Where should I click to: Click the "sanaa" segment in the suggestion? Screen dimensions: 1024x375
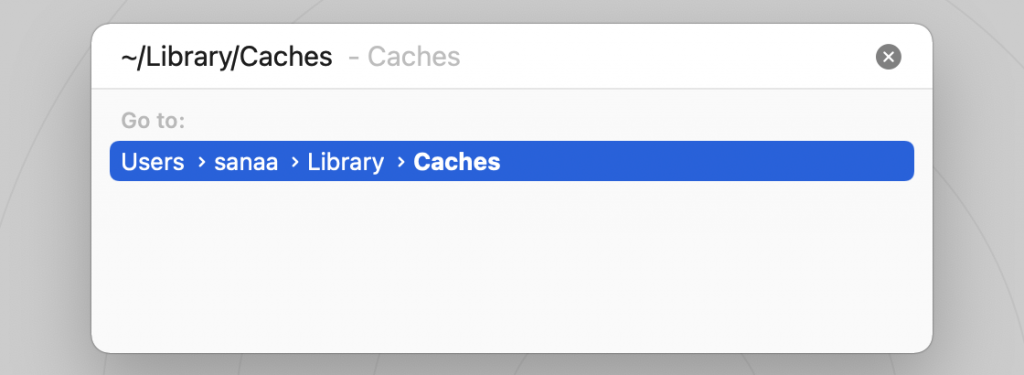click(x=246, y=162)
